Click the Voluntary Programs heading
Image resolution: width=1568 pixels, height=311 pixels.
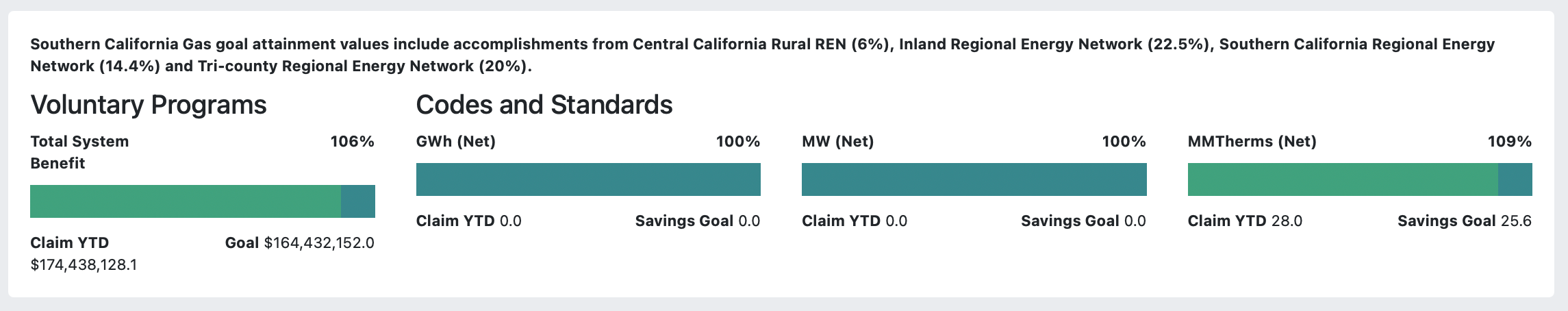click(149, 105)
